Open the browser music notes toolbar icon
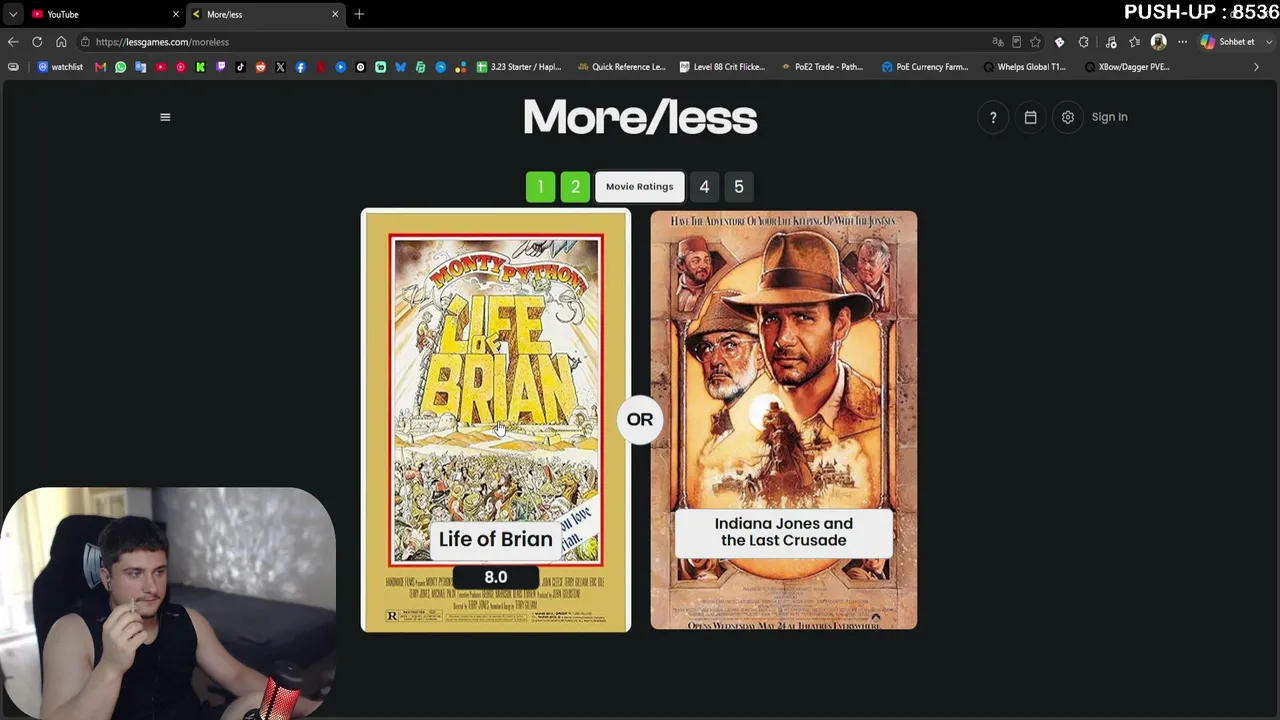The height and width of the screenshot is (720, 1280). click(x=1110, y=42)
